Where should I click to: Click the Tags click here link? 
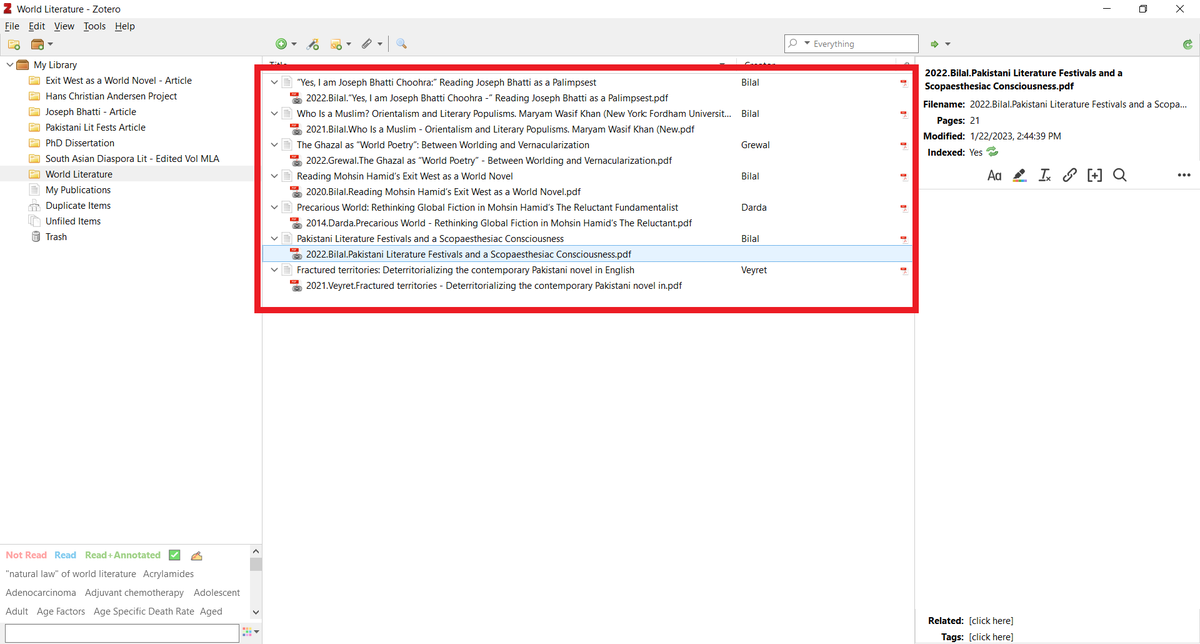(991, 637)
